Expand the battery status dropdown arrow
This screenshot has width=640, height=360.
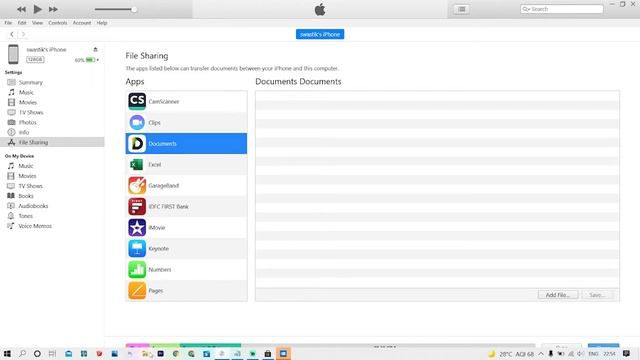(98, 60)
